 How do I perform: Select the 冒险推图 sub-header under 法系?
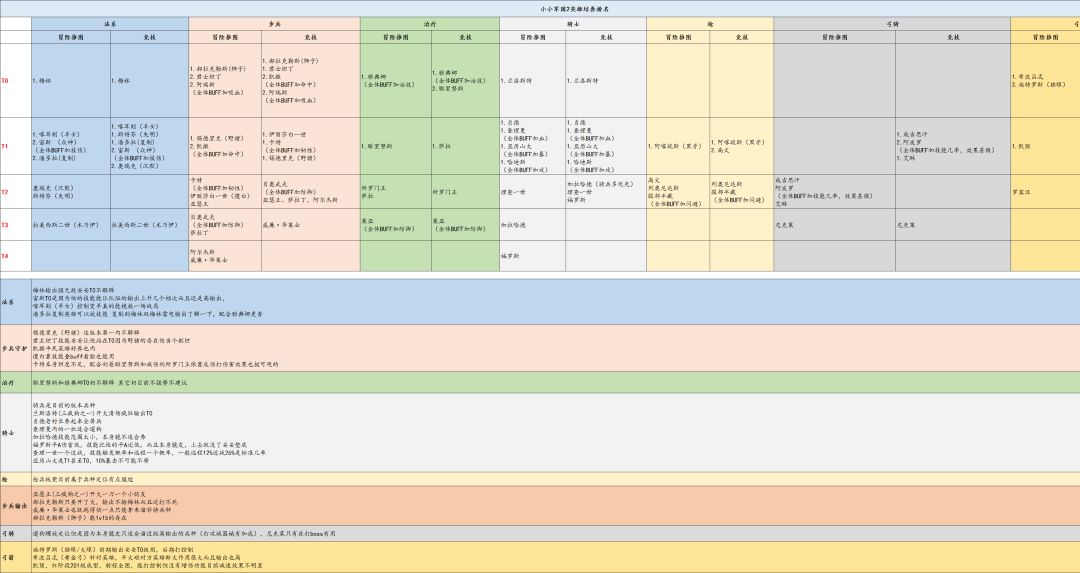[71, 37]
